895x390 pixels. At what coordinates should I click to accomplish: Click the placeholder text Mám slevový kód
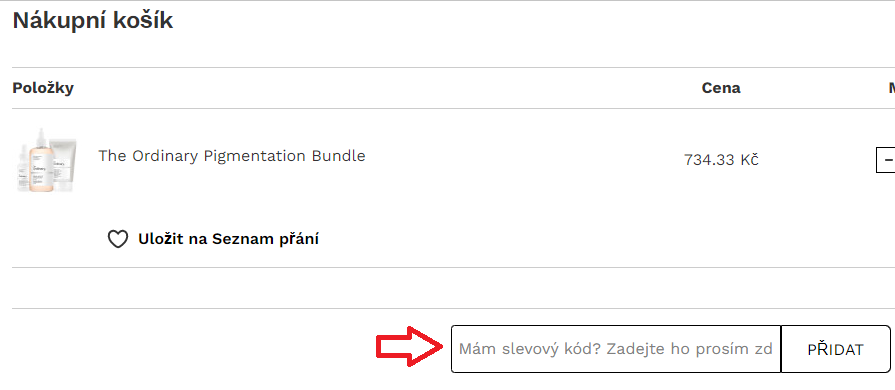pyautogui.click(x=529, y=349)
